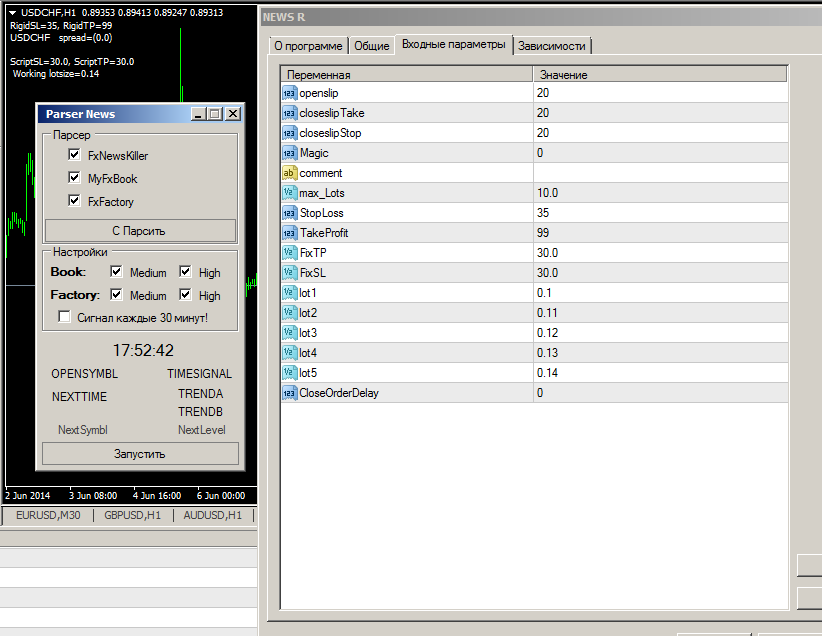Click the lot5 variable type icon
The width and height of the screenshot is (822, 636).
pyautogui.click(x=289, y=373)
